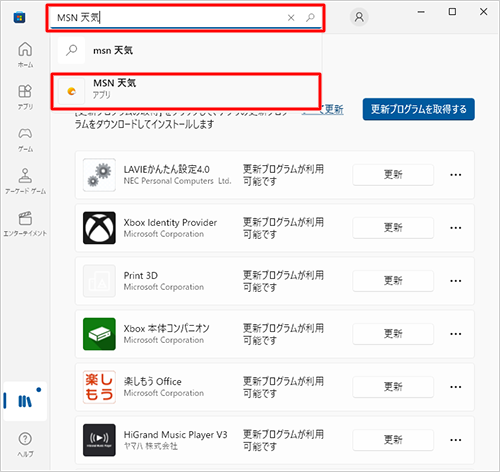Update Xbox 本体コンパニオン

point(393,334)
